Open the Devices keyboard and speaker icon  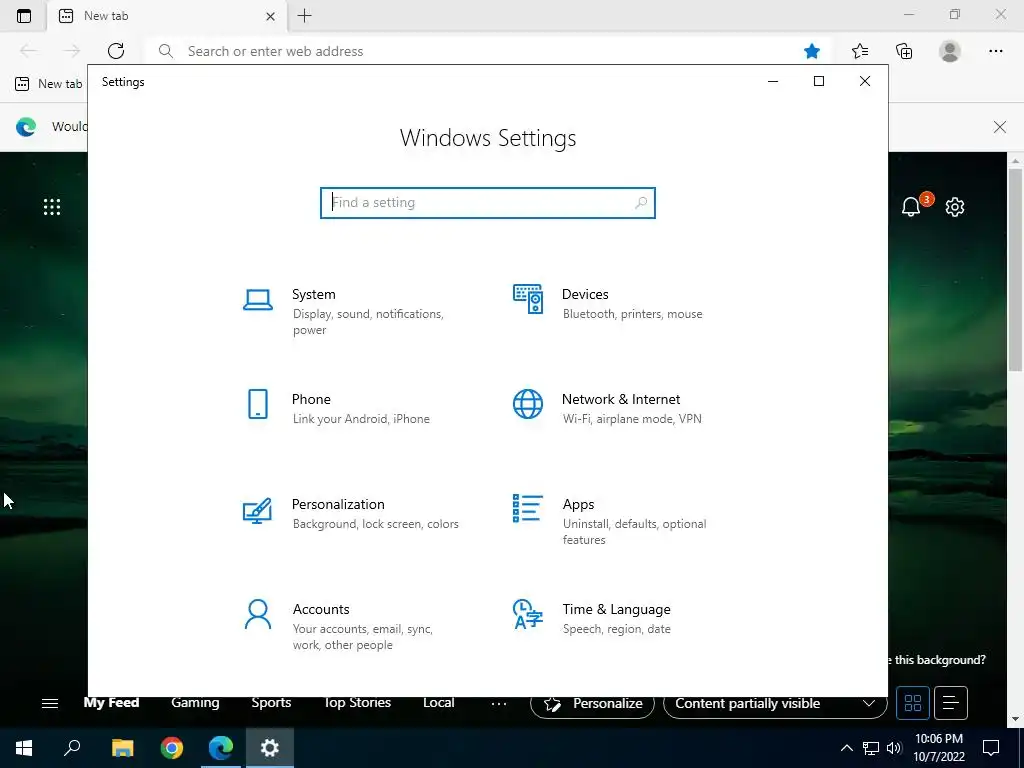click(528, 299)
